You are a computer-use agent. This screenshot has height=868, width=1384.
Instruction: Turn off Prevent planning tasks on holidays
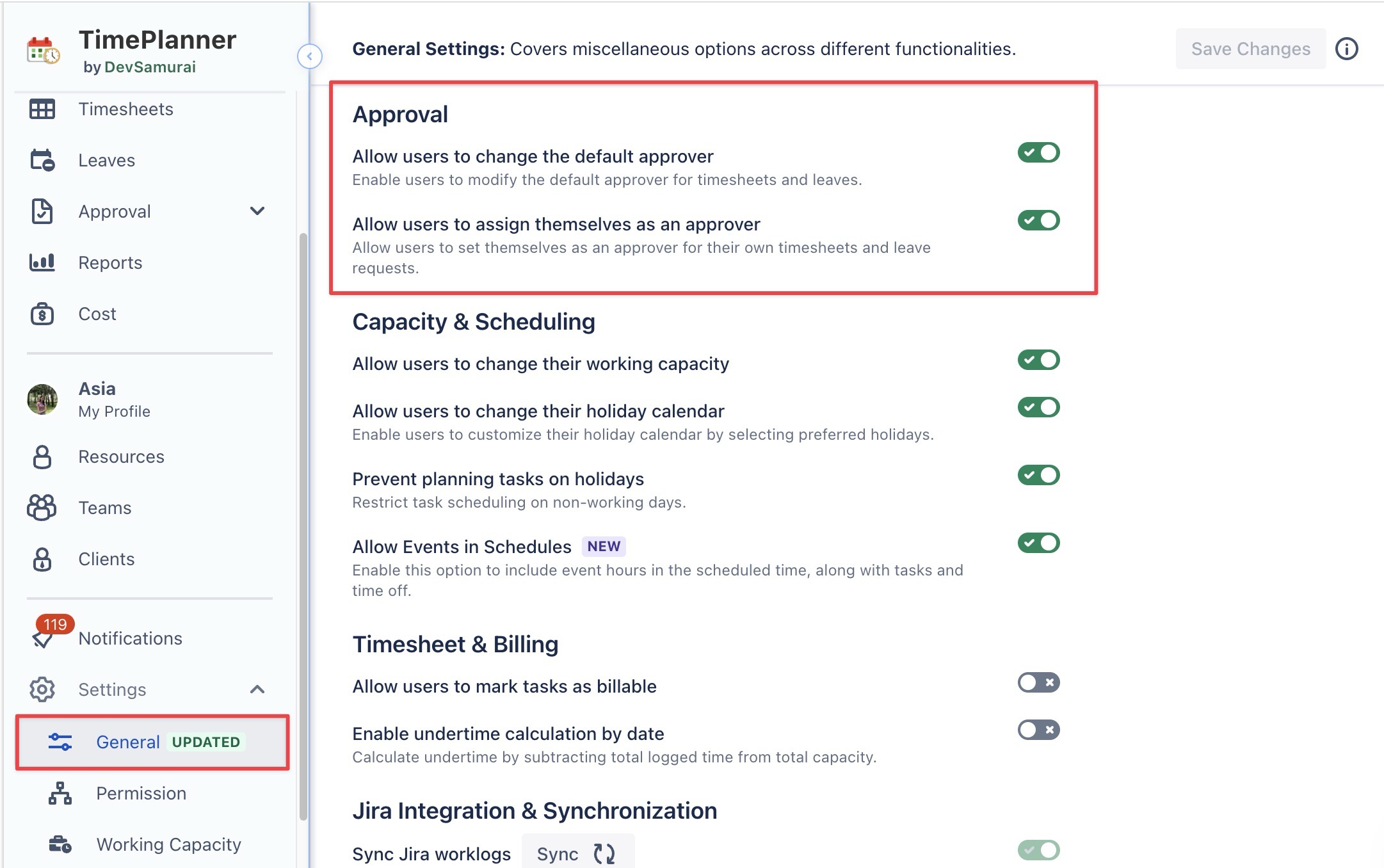point(1038,476)
